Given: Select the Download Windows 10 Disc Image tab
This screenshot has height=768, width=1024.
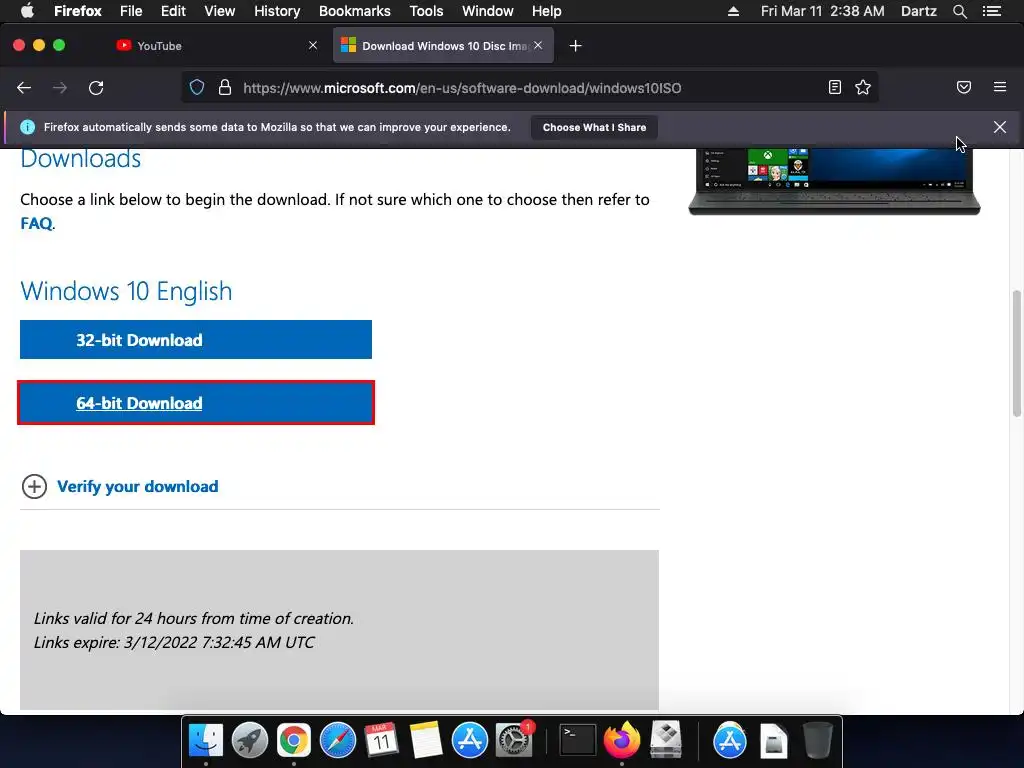Looking at the screenshot, I should click(443, 46).
